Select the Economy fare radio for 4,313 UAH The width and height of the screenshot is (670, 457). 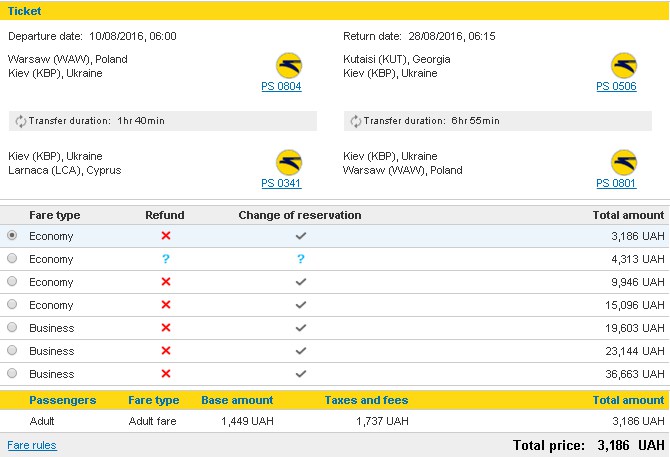(x=12, y=258)
